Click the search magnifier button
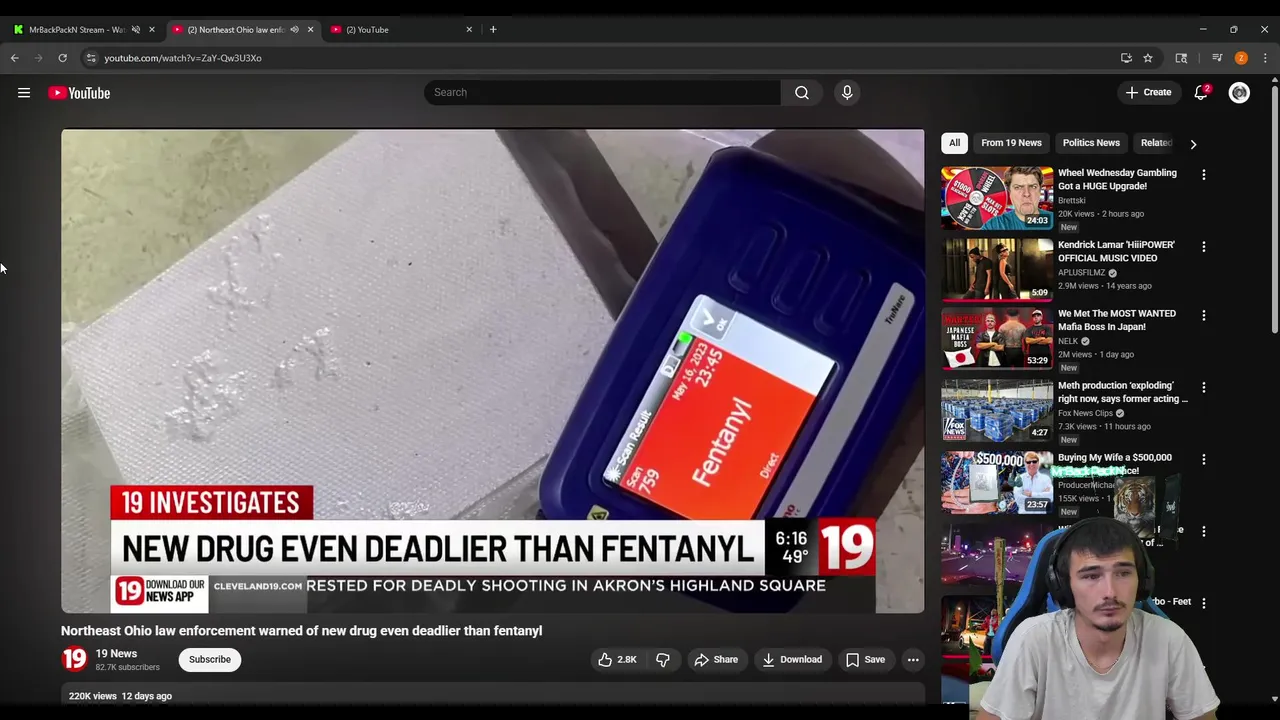1280x720 pixels. click(x=802, y=92)
